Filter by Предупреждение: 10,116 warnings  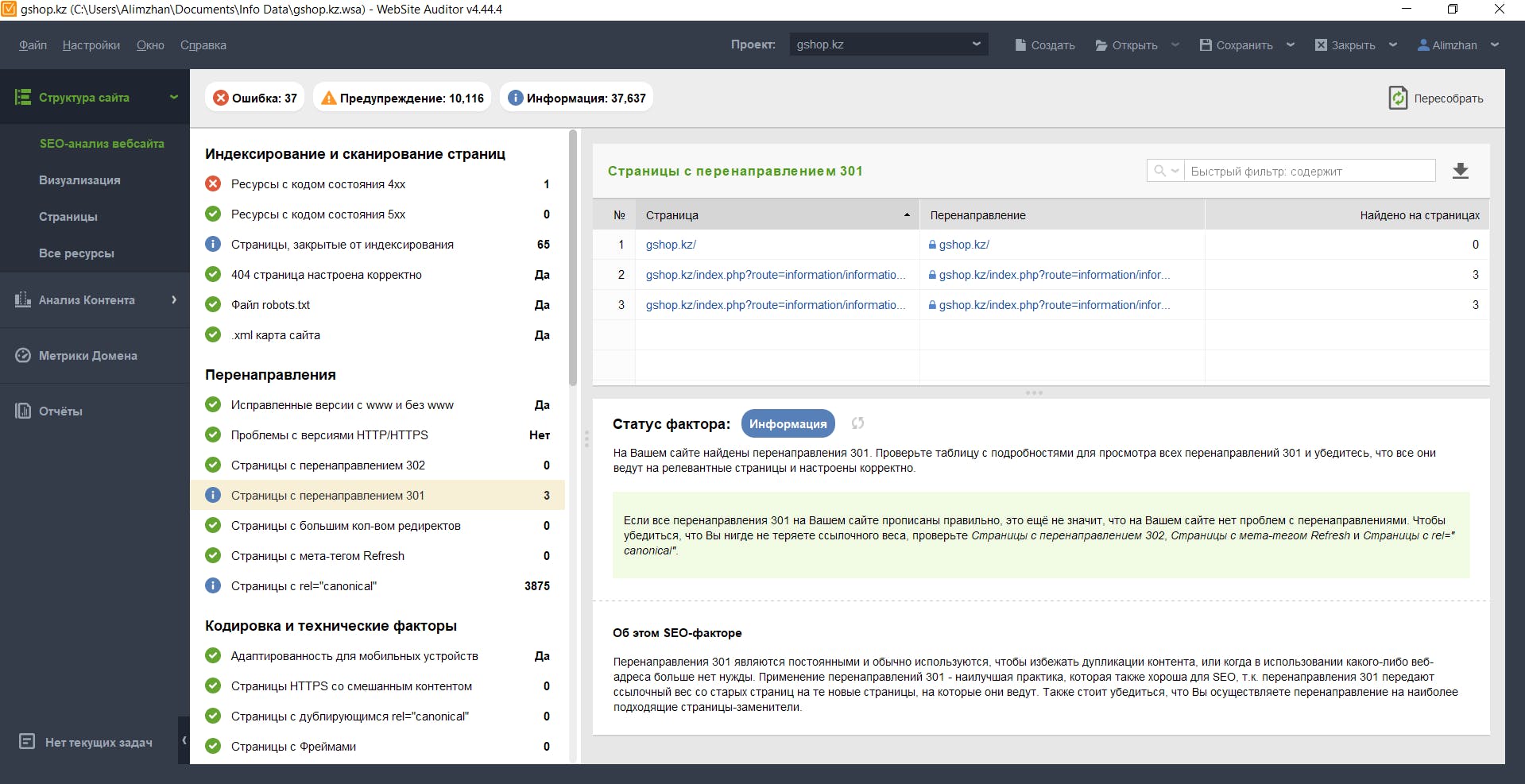pos(402,98)
